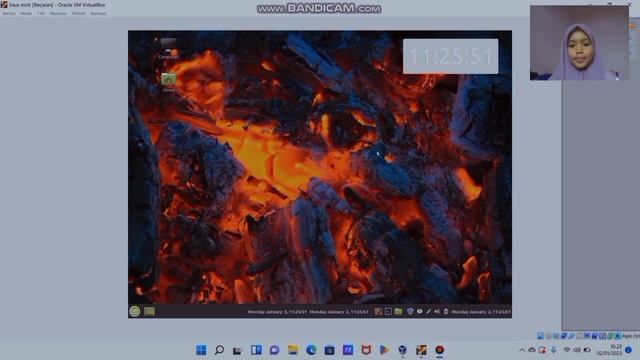Click the speaker volume icon in Mint panel

[x=437, y=311]
